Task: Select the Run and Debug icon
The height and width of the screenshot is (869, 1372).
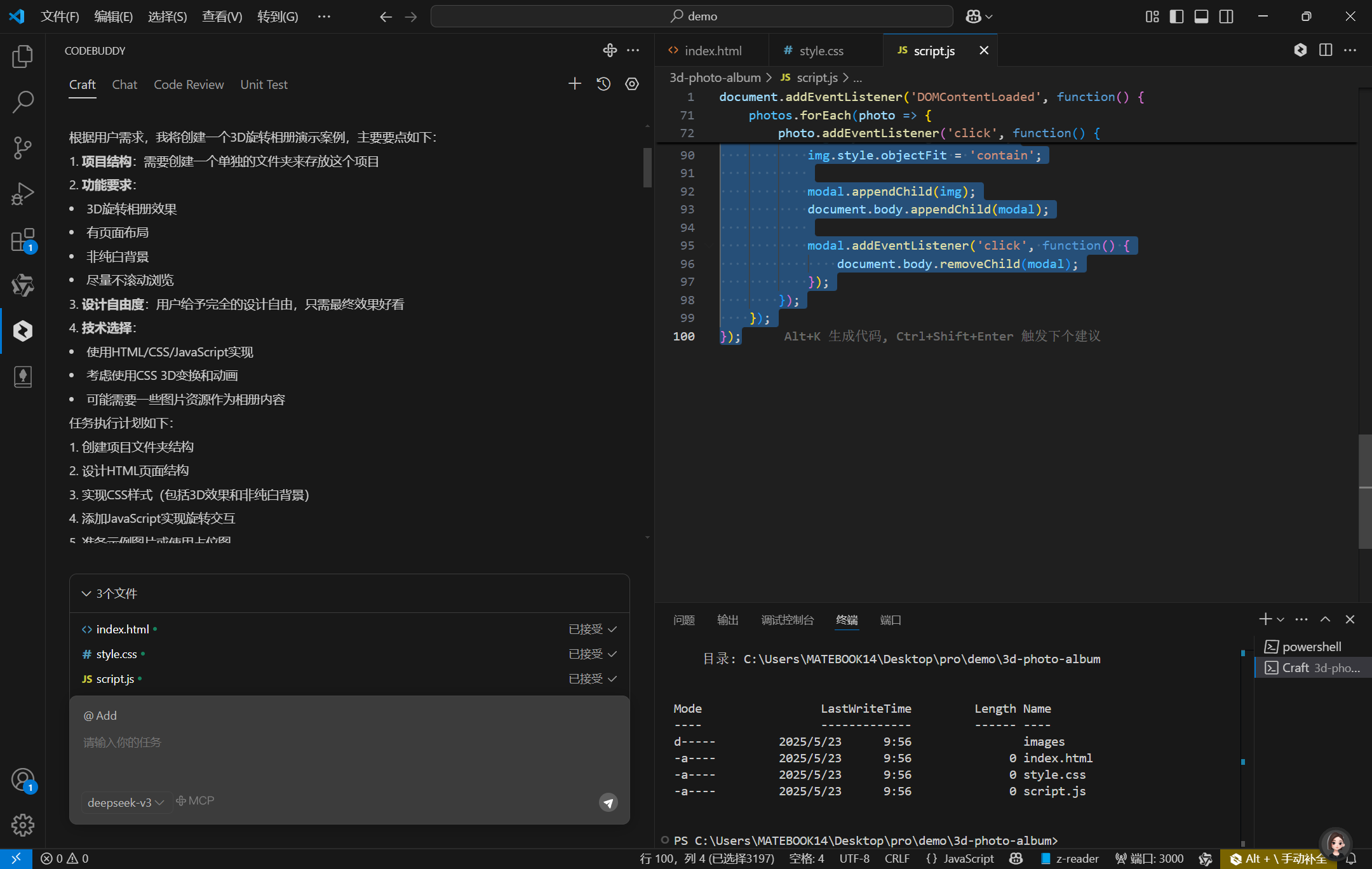Action: [23, 193]
